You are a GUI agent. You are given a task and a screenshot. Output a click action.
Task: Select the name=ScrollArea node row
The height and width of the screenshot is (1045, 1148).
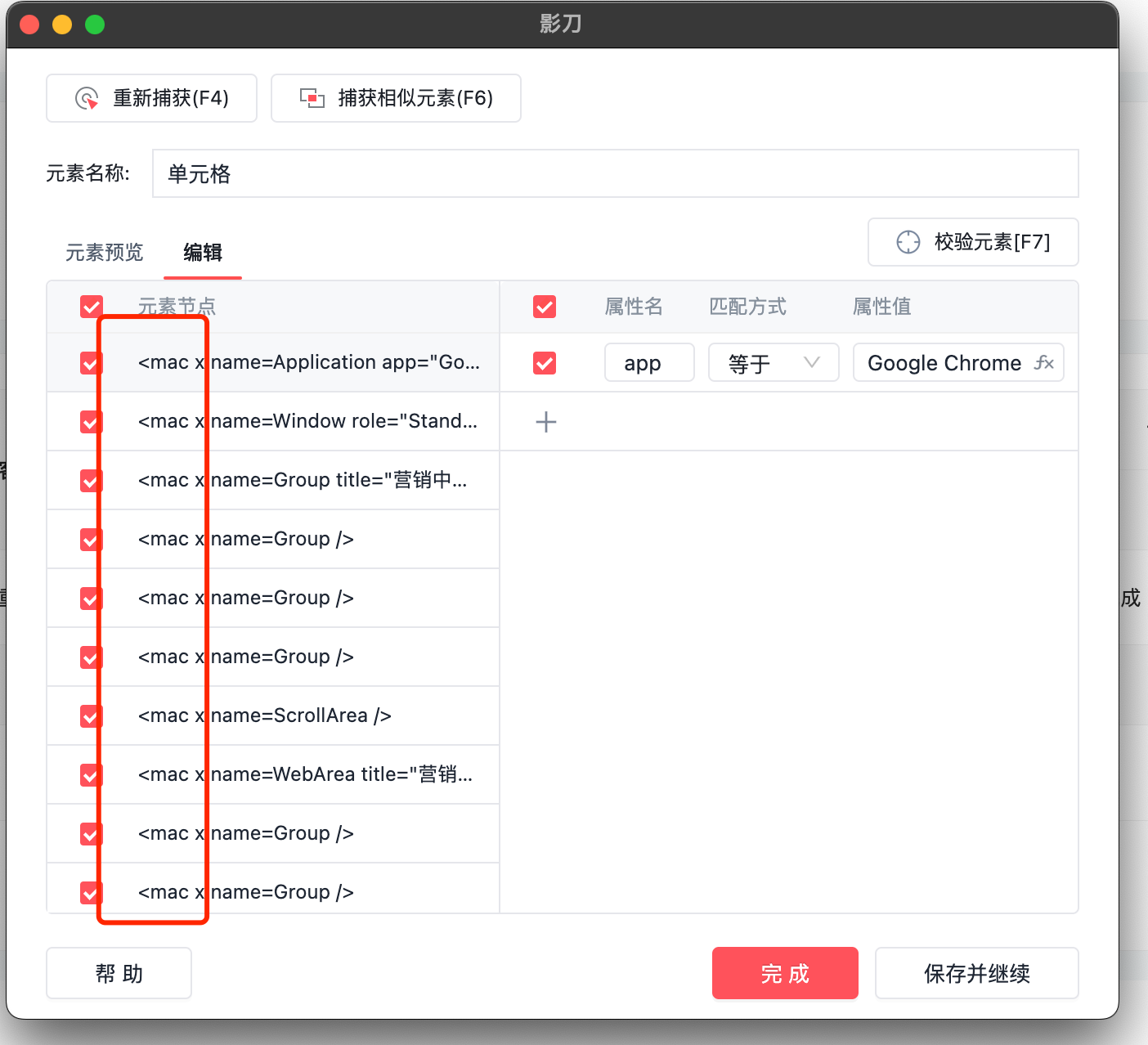pyautogui.click(x=273, y=715)
